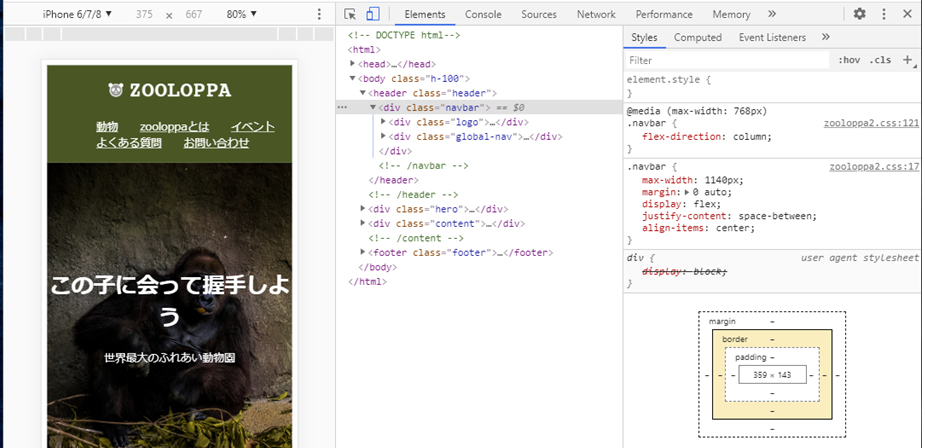The image size is (925, 448).
Task: Open the iPhone 6/7/8 device dropdown
Action: pyautogui.click(x=77, y=14)
